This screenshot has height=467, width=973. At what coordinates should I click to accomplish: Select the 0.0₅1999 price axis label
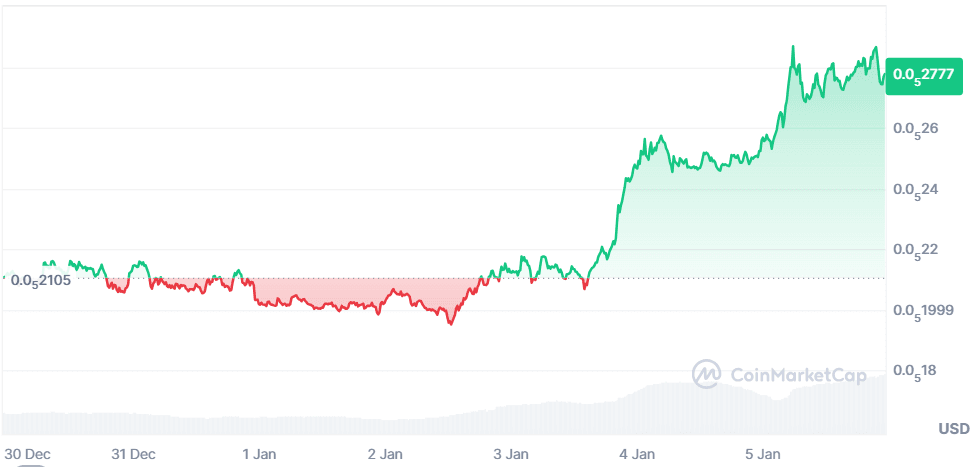click(922, 311)
